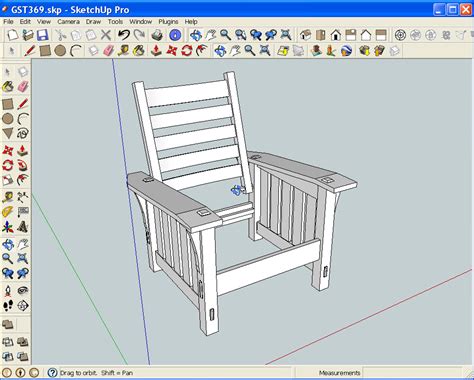Click the Measurements input box
The height and width of the screenshot is (380, 474).
[x=412, y=373]
